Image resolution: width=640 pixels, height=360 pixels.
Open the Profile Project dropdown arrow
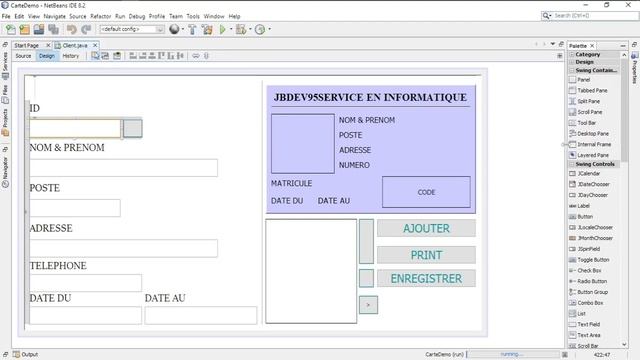(269, 29)
